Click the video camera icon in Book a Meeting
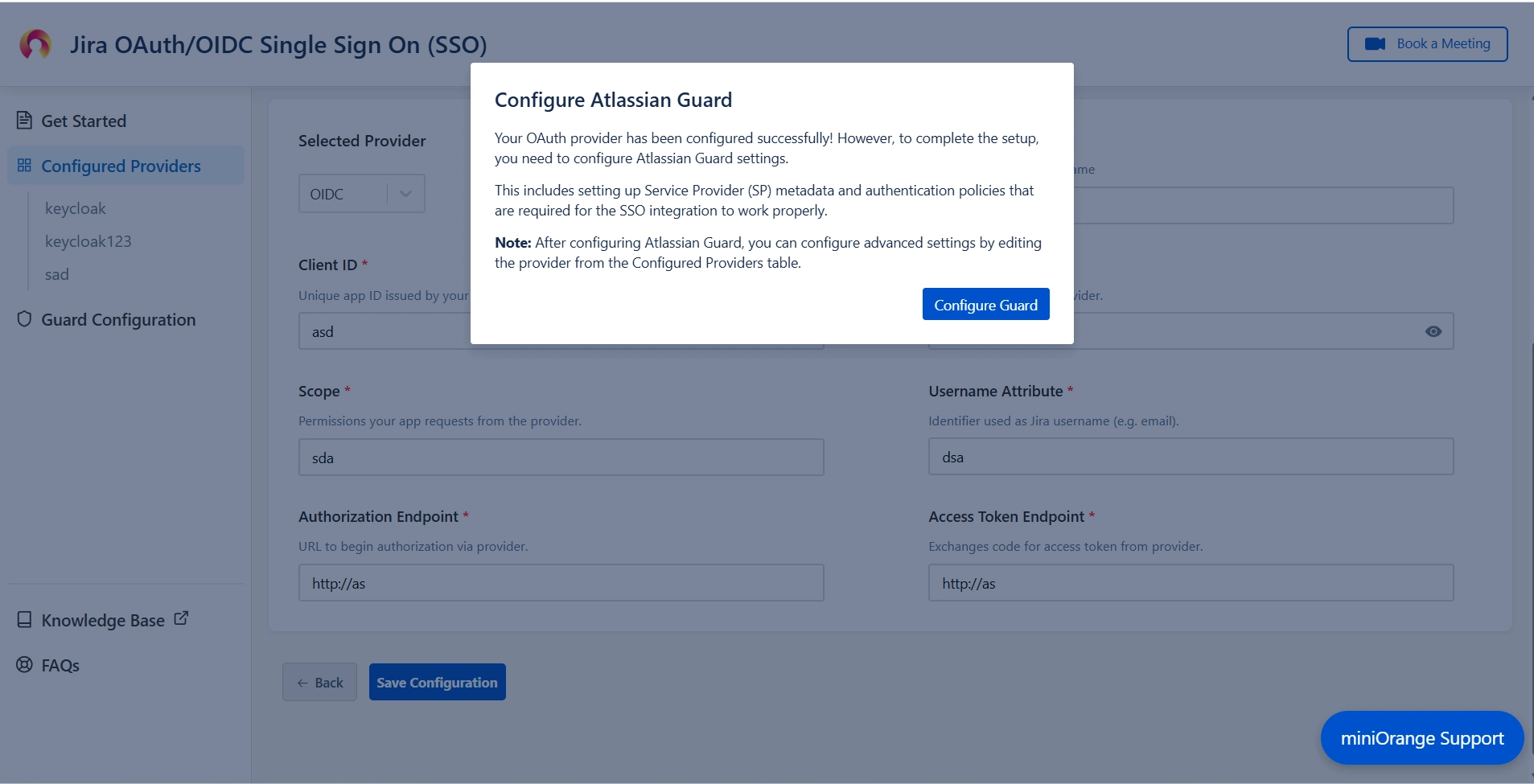 [x=1376, y=44]
